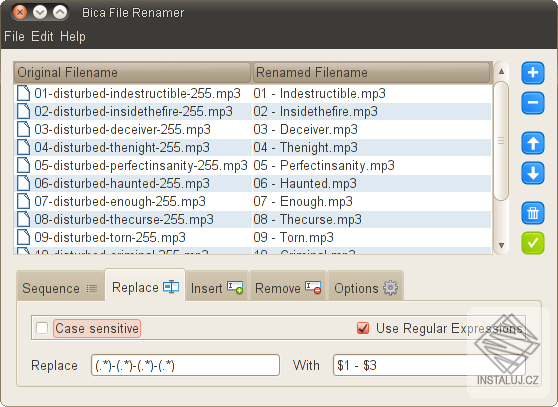The image size is (558, 407).
Task: Move selected file up with arrow button
Action: (x=533, y=143)
